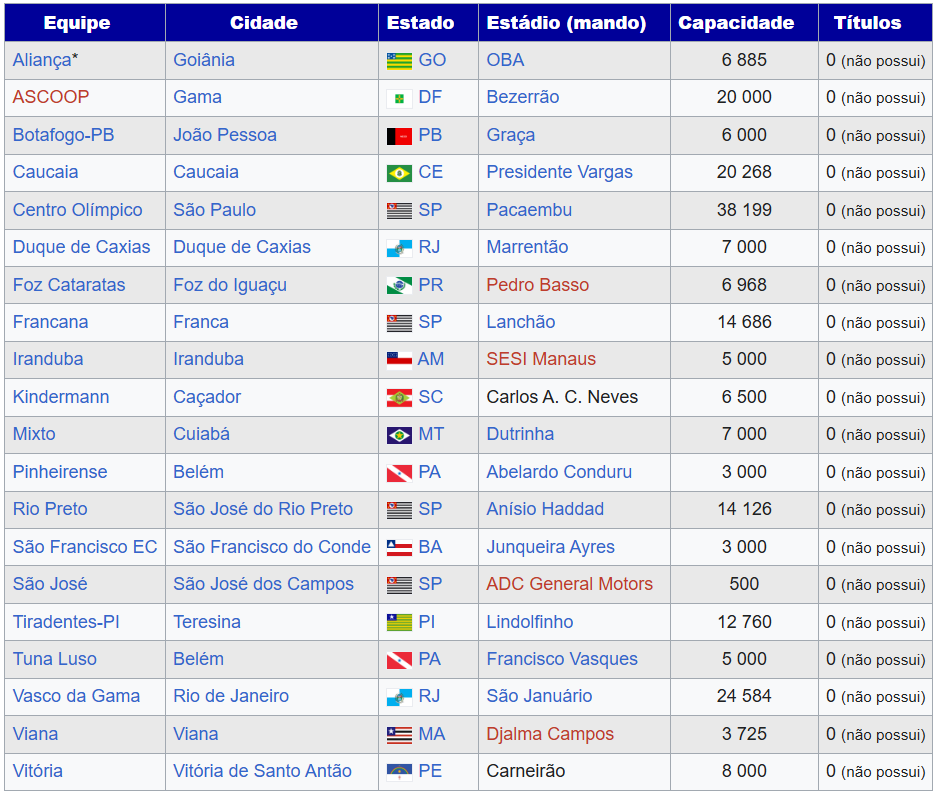
Task: Follow the São José do Rio Preto city link
Action: point(263,509)
